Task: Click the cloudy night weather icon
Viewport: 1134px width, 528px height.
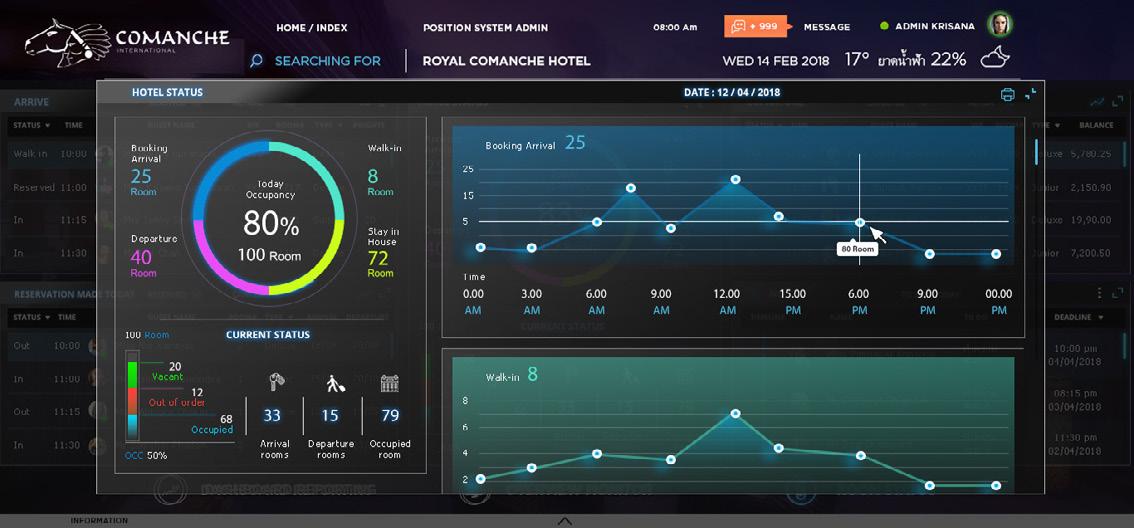Action: tap(995, 58)
